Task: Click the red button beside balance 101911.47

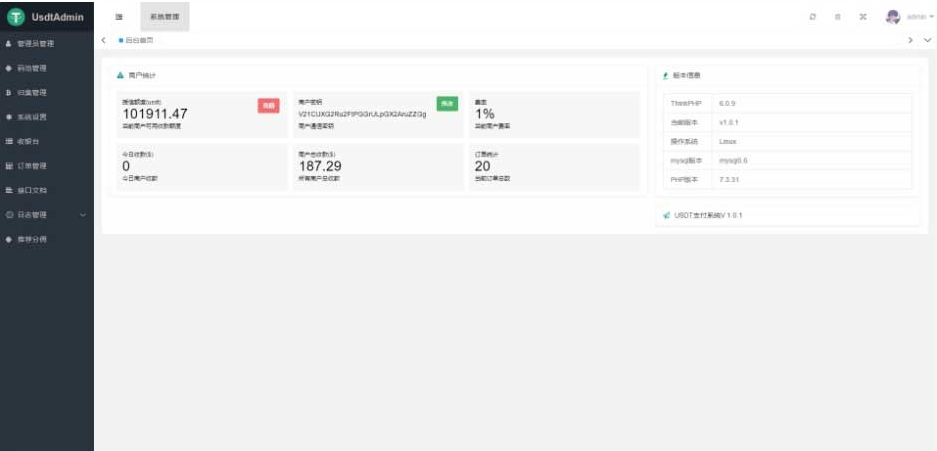Action: pos(268,104)
